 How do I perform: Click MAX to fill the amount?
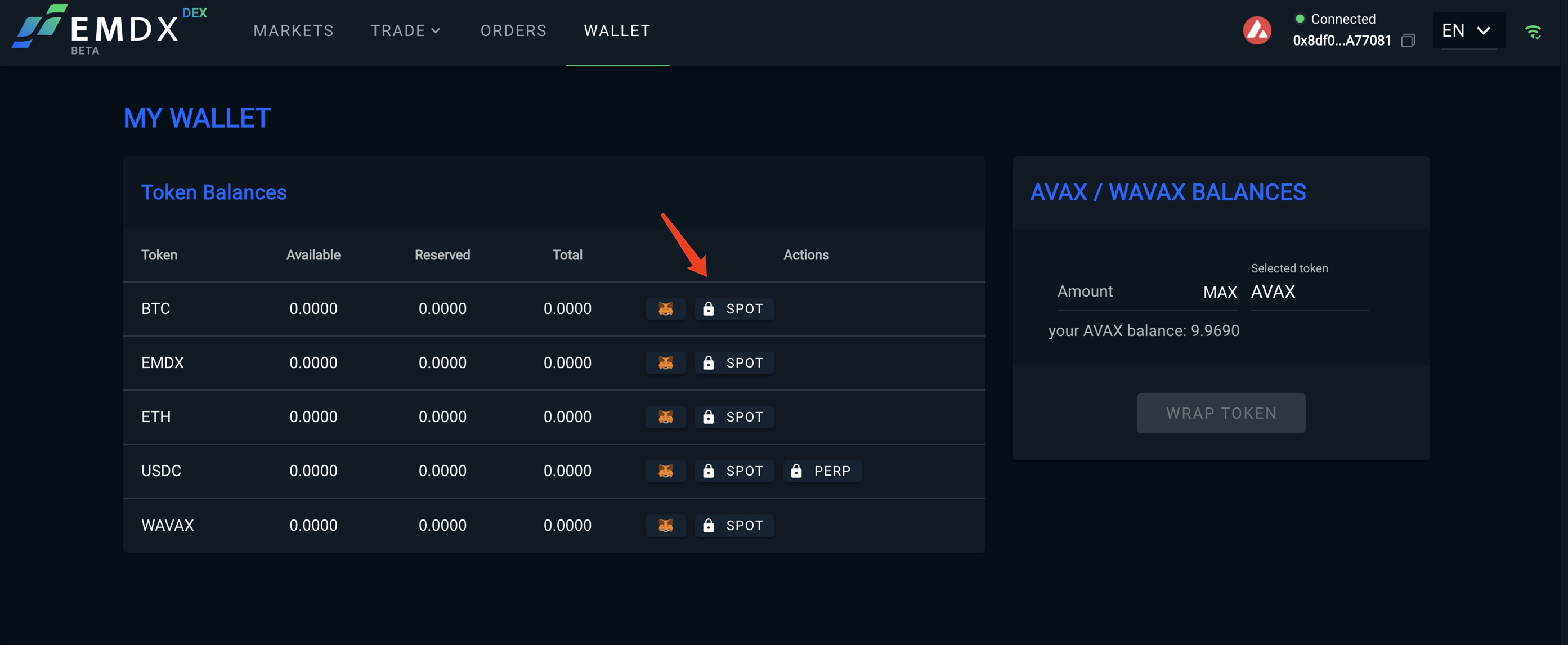coord(1220,293)
